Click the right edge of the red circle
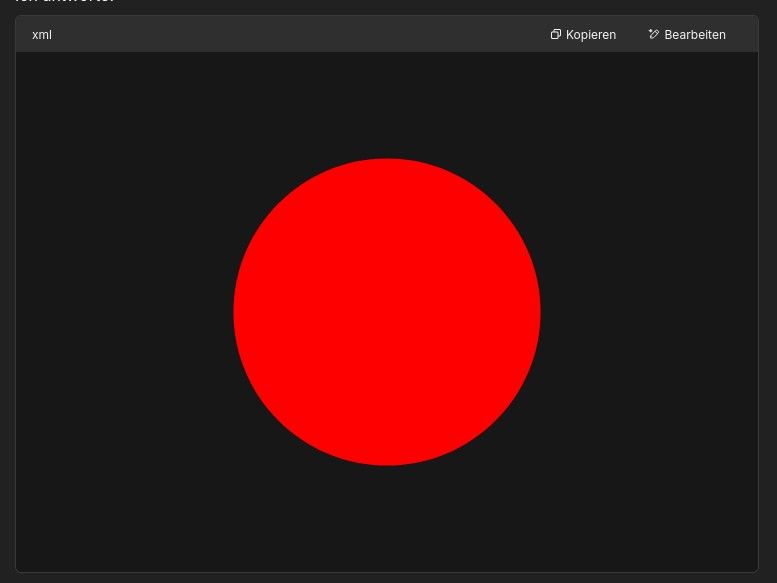The height and width of the screenshot is (583, 777). 539,312
